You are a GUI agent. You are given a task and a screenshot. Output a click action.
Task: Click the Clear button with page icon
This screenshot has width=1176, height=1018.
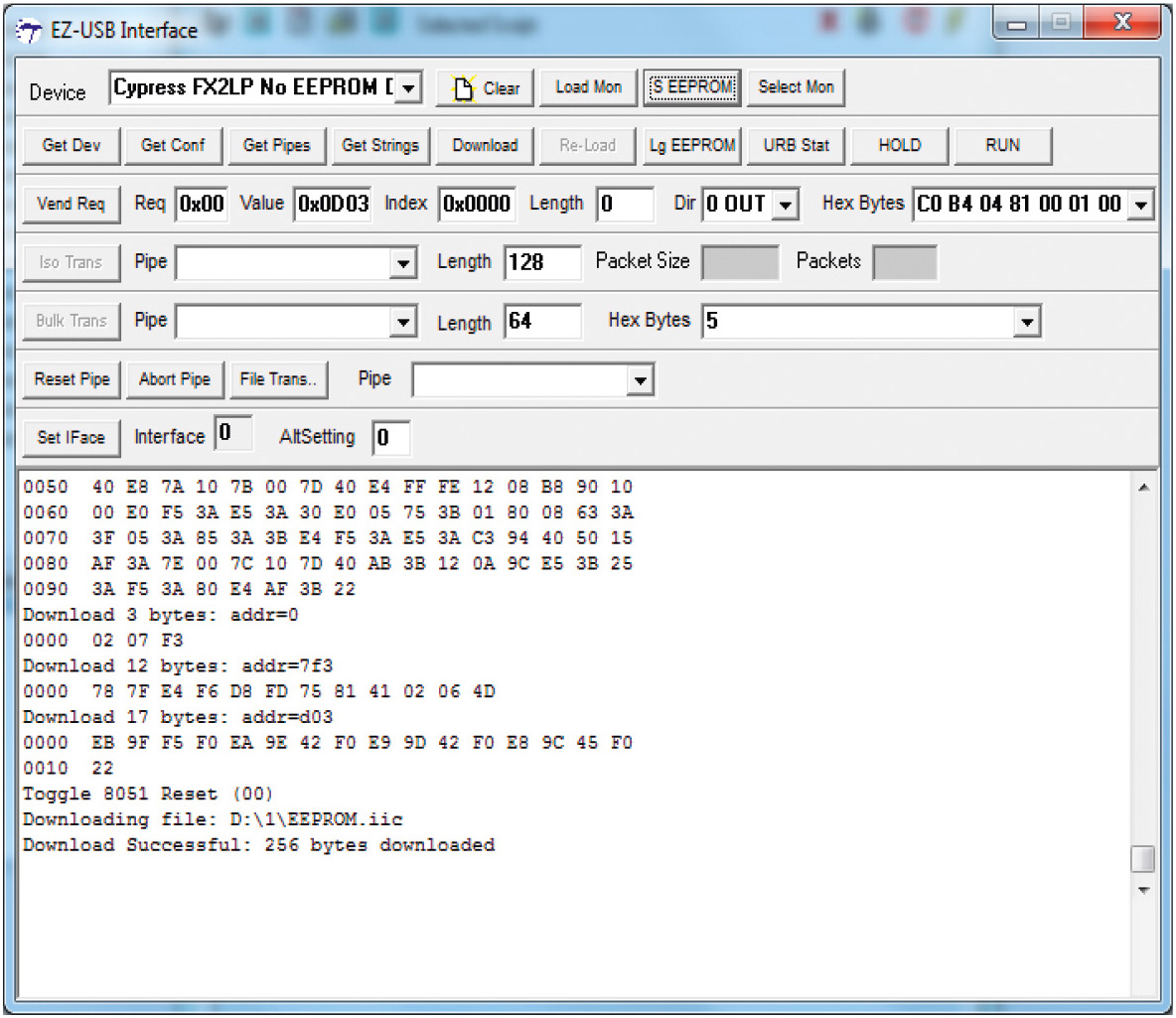point(486,88)
